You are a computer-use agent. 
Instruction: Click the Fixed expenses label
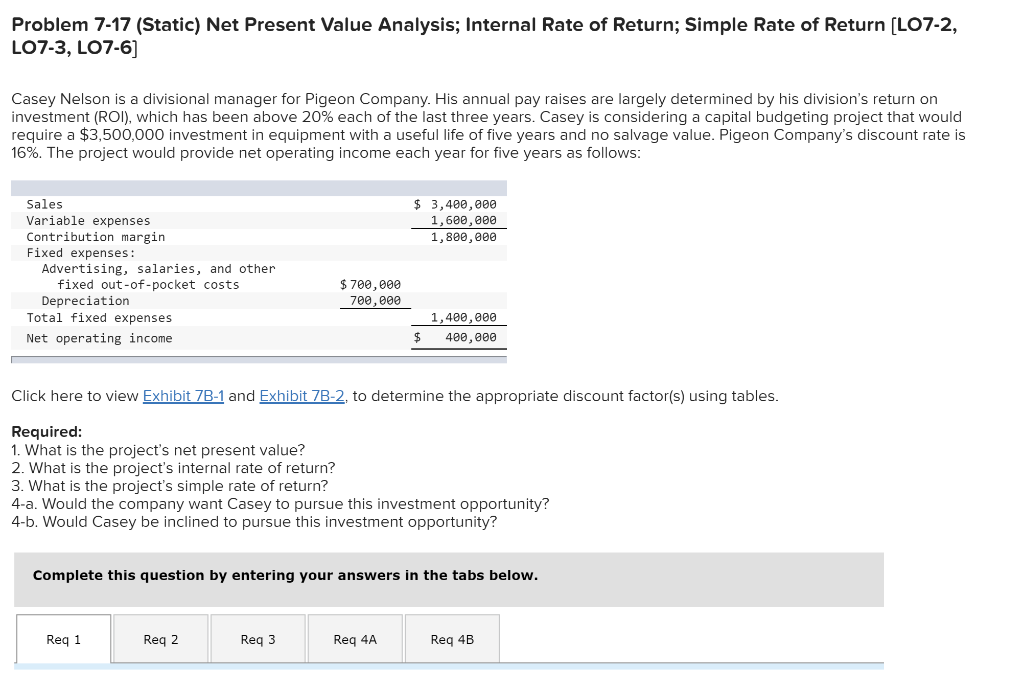[x=80, y=253]
